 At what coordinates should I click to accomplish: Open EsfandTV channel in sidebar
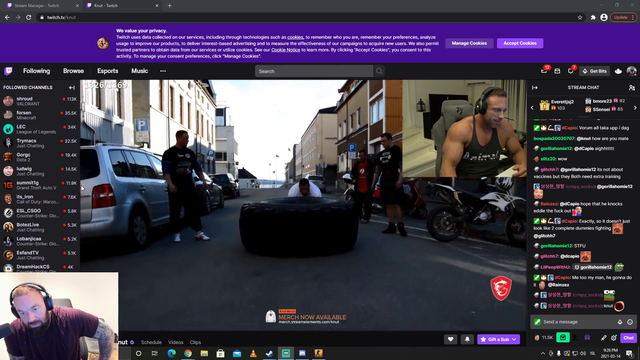pos(40,255)
